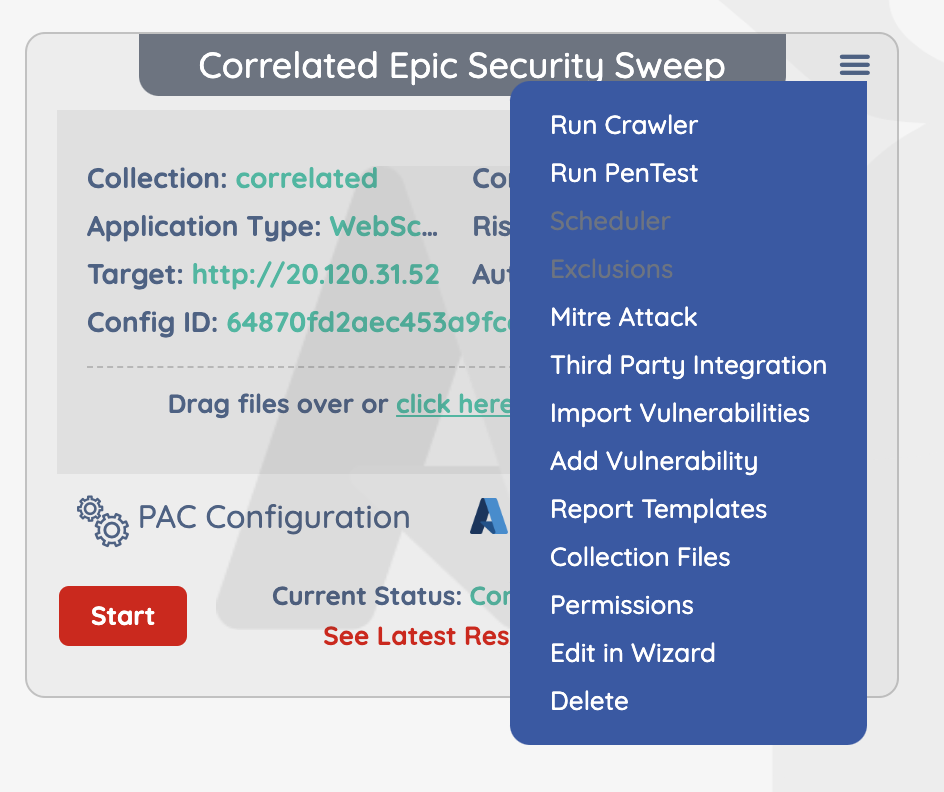The width and height of the screenshot is (944, 792).
Task: Click the hamburger menu icon
Action: (855, 65)
